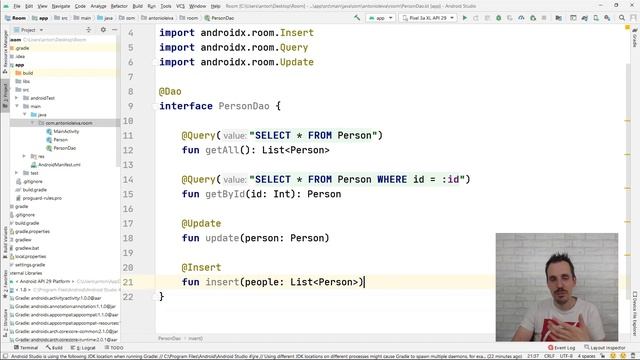This screenshot has height=360, width=640.
Task: Click the PersonDao interface name in code
Action: 244,106
